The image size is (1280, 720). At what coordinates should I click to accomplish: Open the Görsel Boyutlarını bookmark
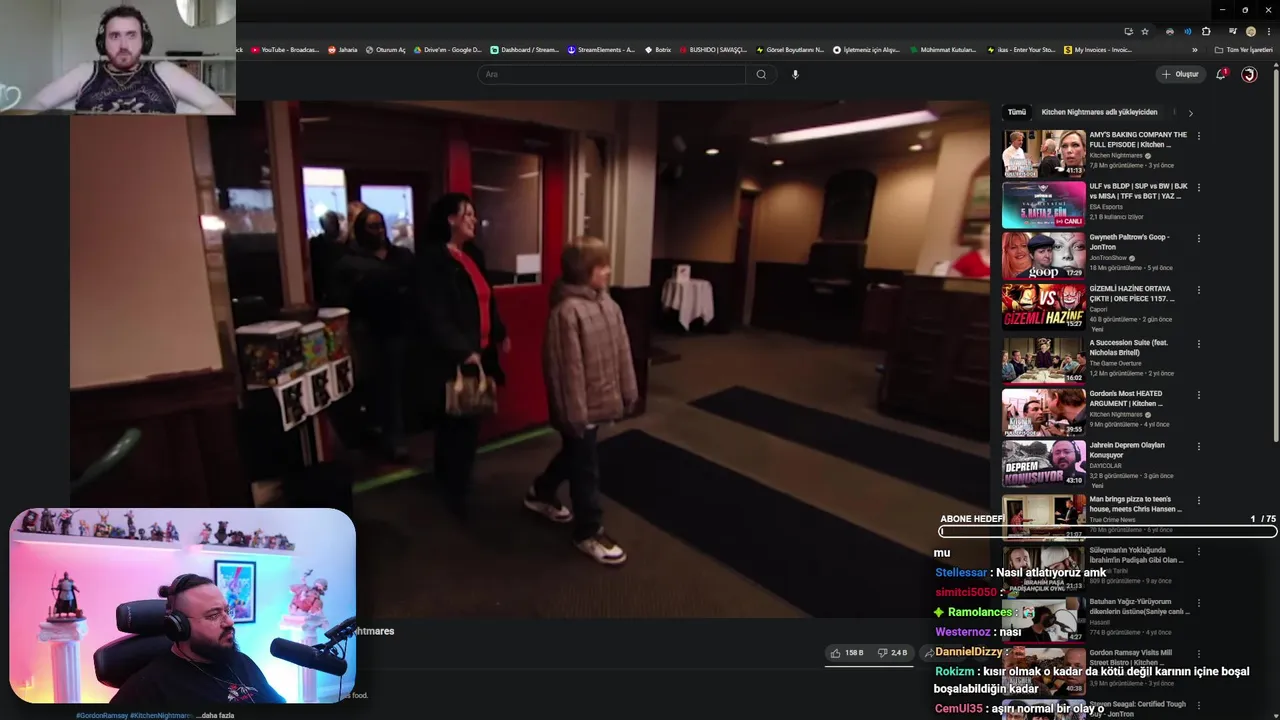(790, 49)
